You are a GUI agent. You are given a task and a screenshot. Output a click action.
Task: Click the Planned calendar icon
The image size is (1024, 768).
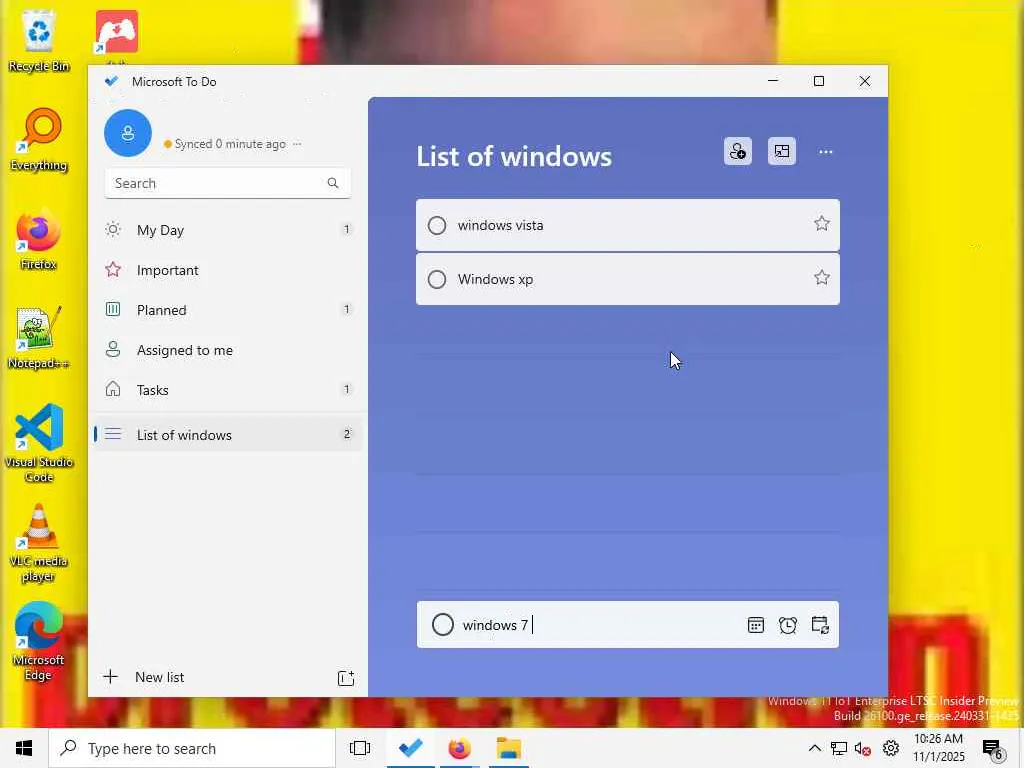point(113,309)
